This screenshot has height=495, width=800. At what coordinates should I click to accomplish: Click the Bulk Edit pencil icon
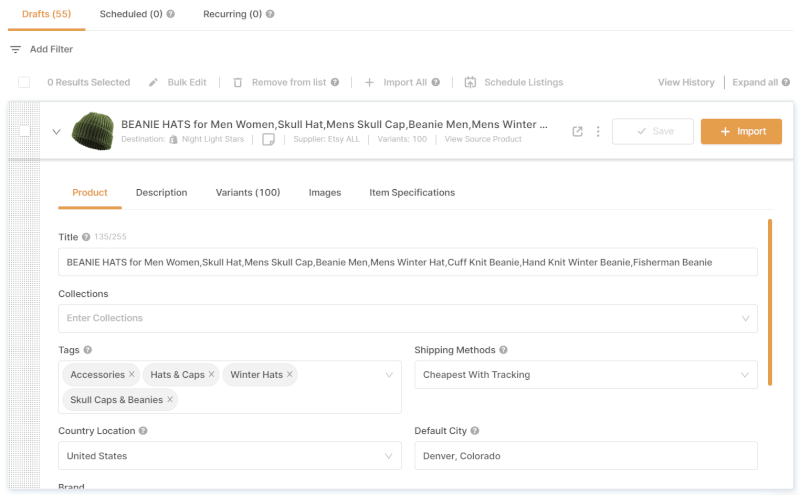(153, 82)
